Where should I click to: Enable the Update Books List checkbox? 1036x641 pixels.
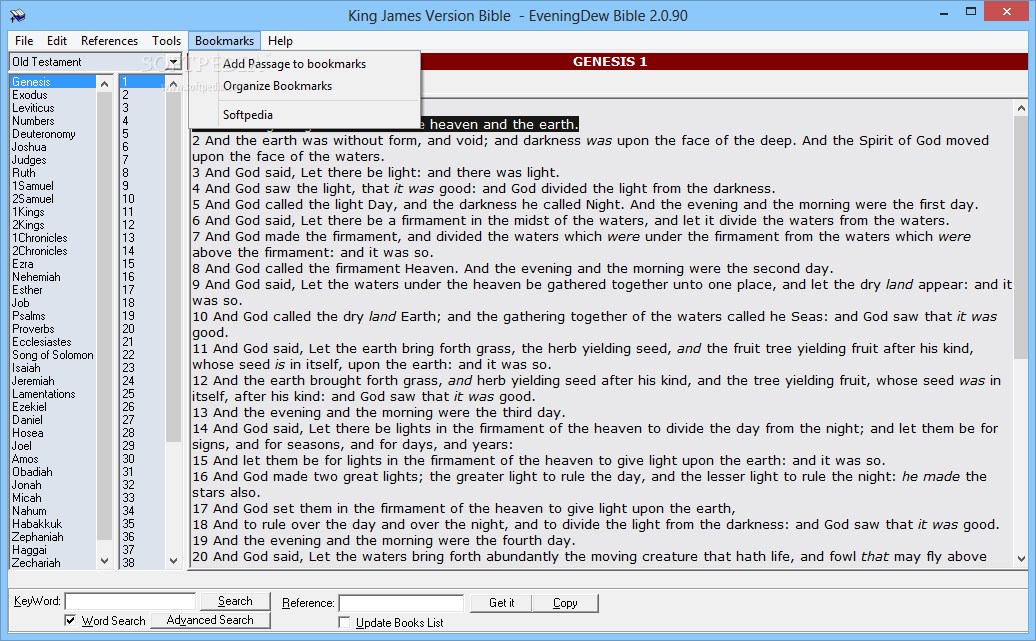(x=344, y=622)
